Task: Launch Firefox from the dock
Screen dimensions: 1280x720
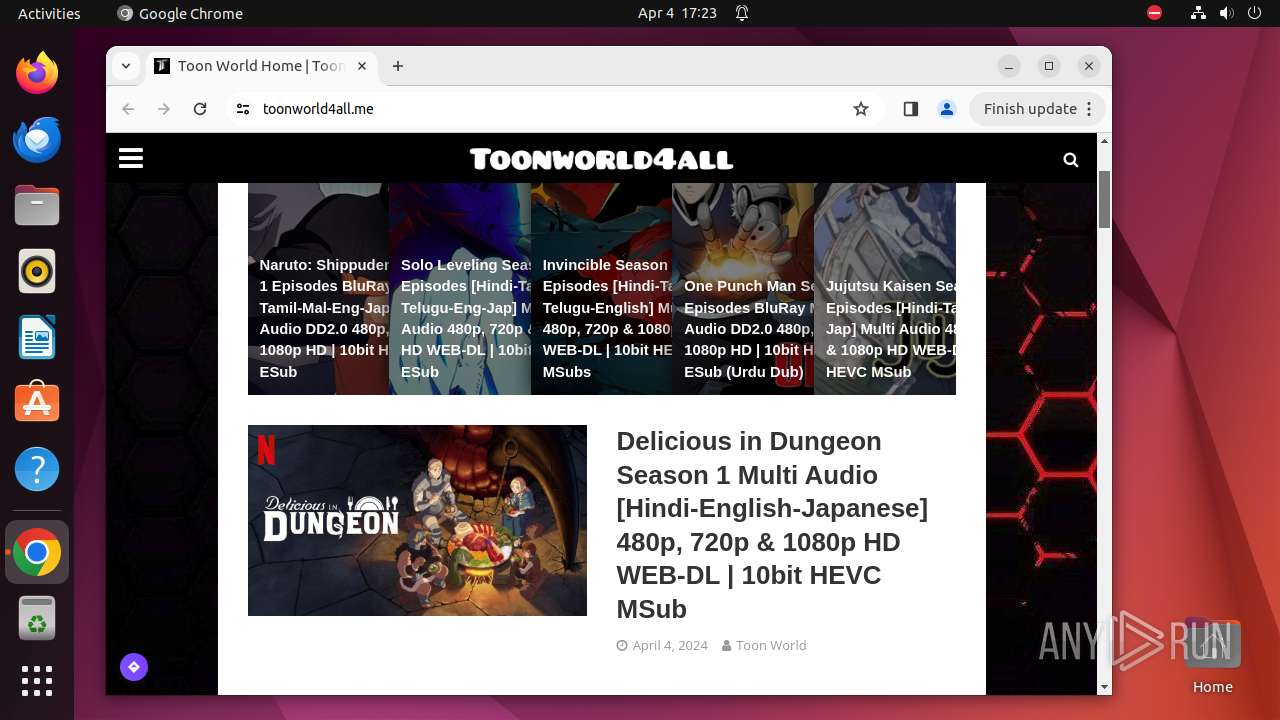Action: 37,73
